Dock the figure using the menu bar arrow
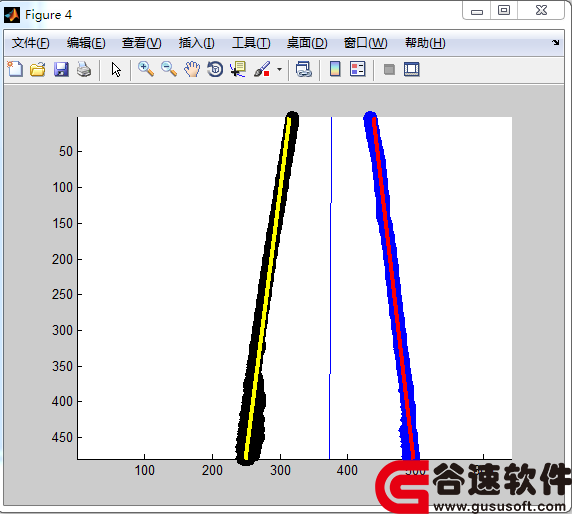This screenshot has width=572, height=514. (556, 43)
